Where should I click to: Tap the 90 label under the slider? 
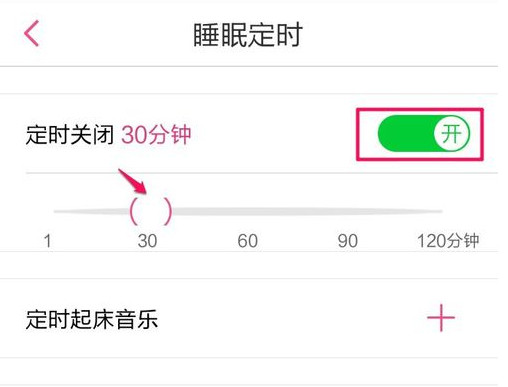tap(348, 241)
